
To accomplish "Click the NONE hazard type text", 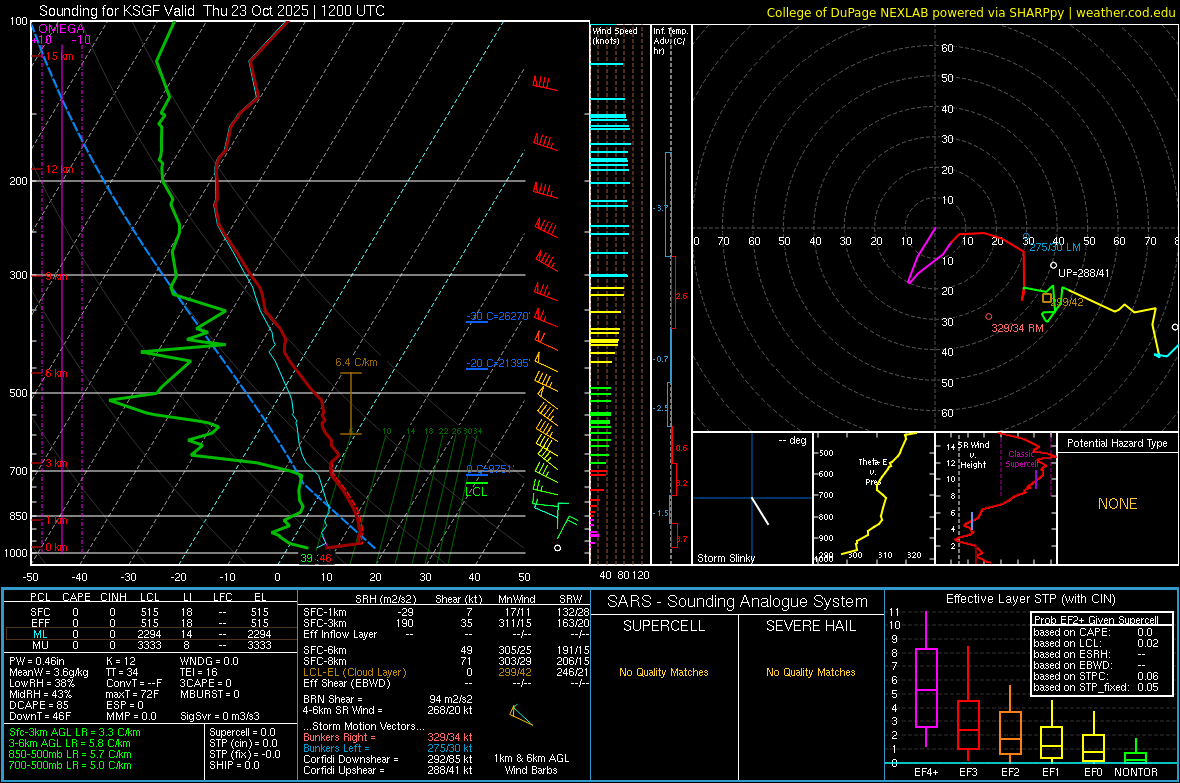I will [1117, 504].
